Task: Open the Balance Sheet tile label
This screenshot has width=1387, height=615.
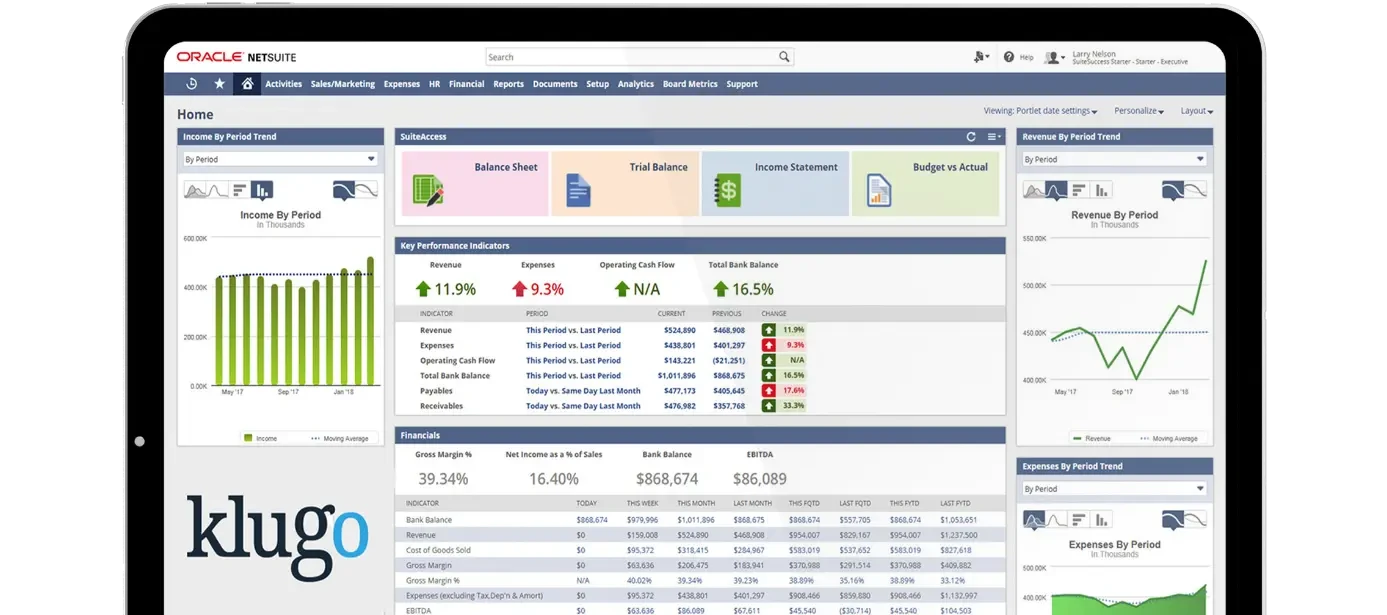Action: tap(506, 167)
